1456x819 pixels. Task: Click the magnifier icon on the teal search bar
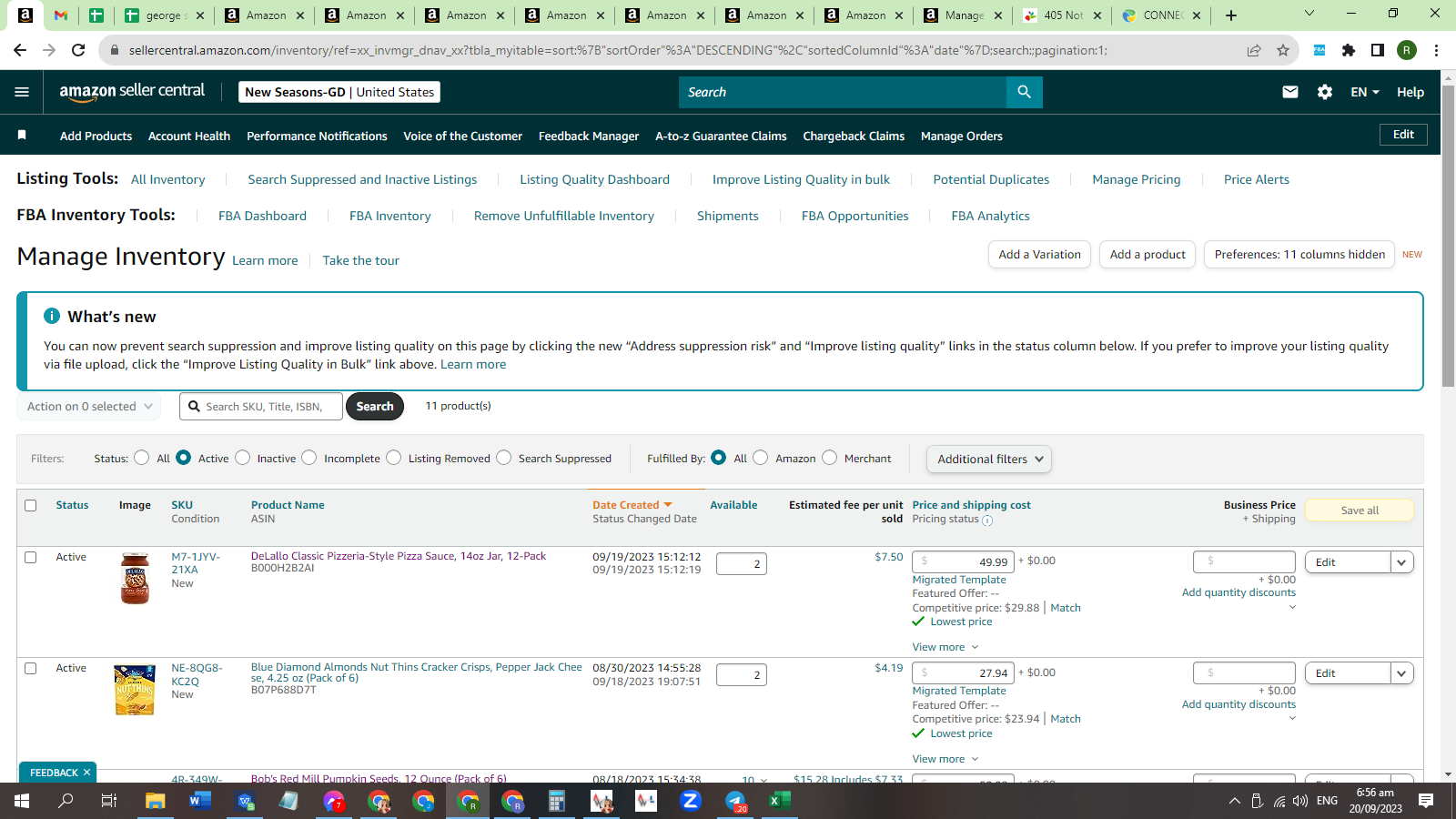1025,92
